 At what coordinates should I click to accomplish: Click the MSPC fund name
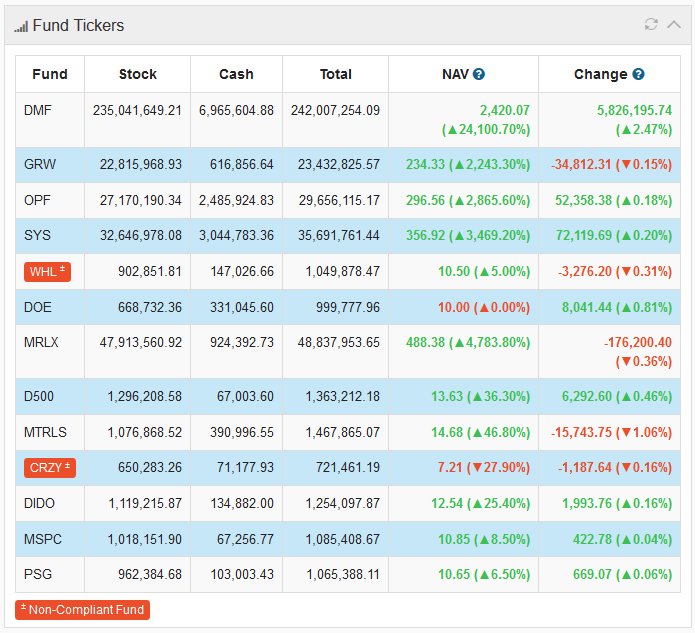tap(43, 539)
